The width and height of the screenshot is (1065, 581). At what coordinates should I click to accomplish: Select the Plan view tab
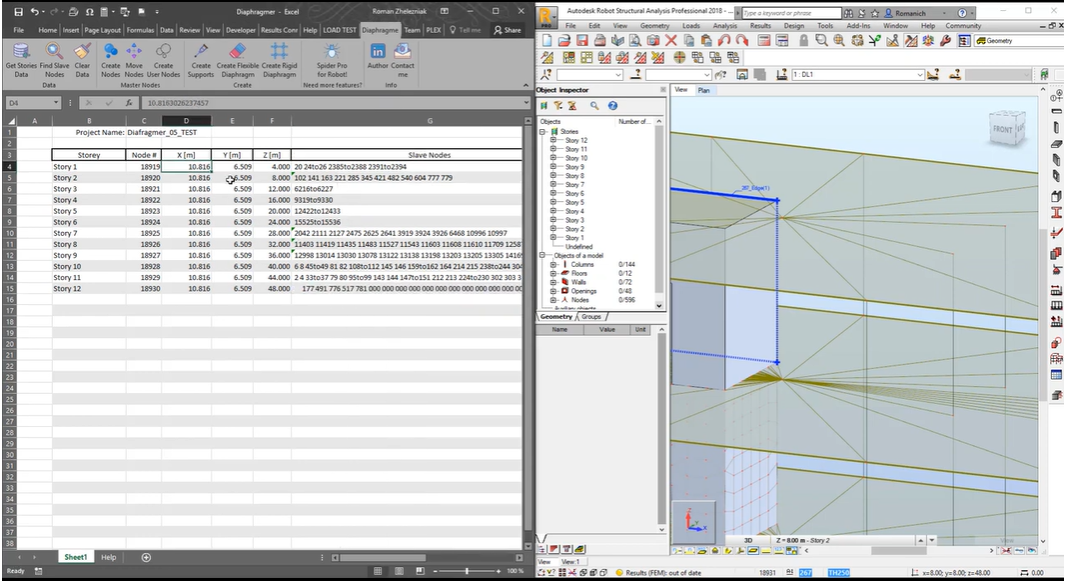704,90
